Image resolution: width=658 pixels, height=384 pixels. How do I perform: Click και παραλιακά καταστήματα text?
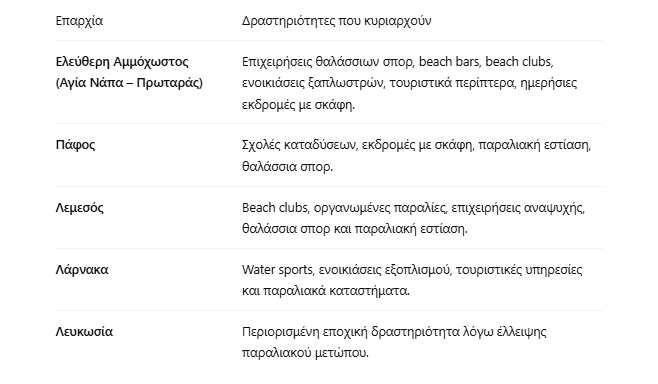click(326, 290)
